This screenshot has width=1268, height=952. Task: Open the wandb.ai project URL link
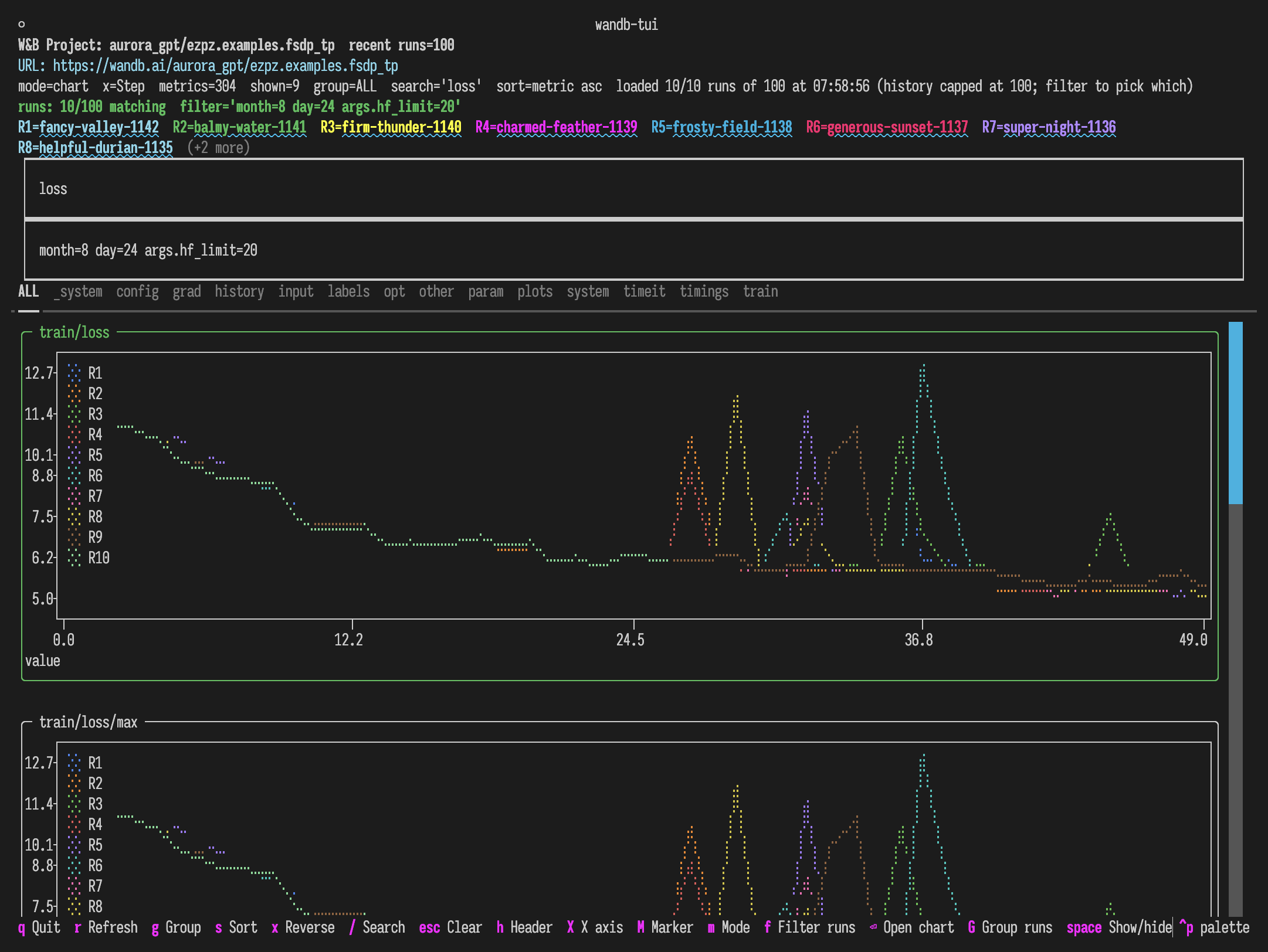[x=225, y=66]
